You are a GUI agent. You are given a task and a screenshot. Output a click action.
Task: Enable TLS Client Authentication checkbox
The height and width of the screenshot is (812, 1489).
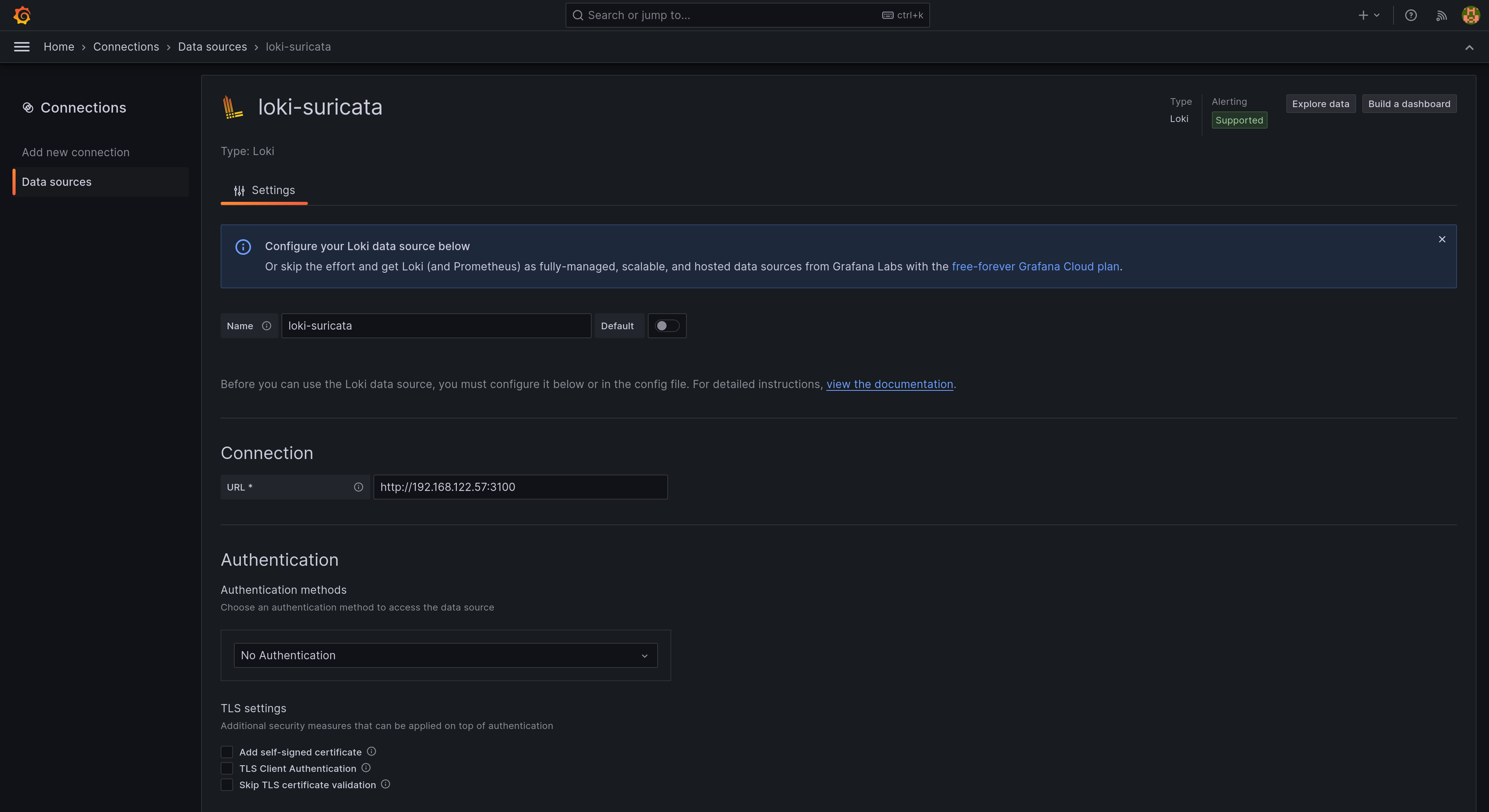(226, 768)
